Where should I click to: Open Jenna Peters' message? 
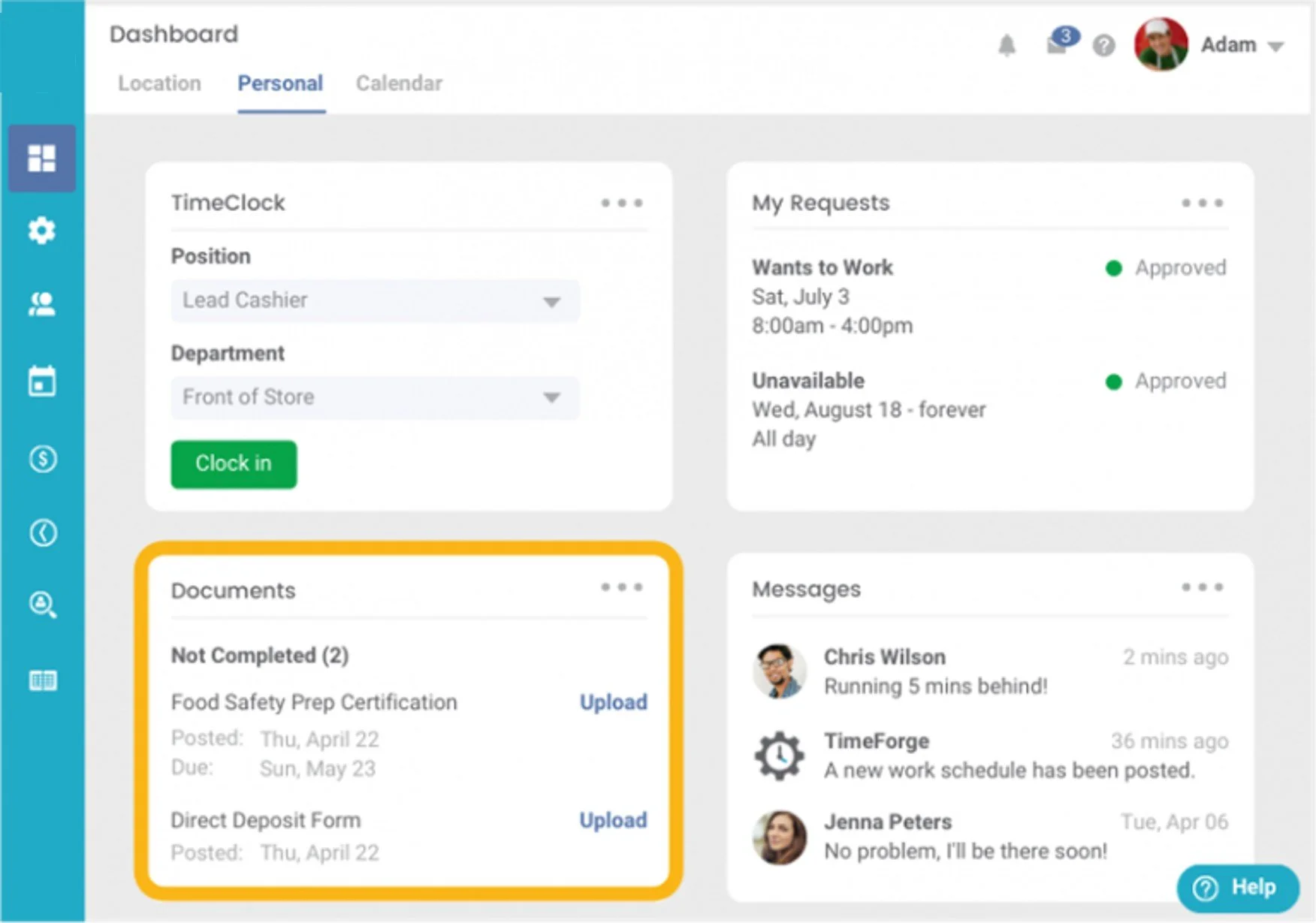tap(990, 837)
